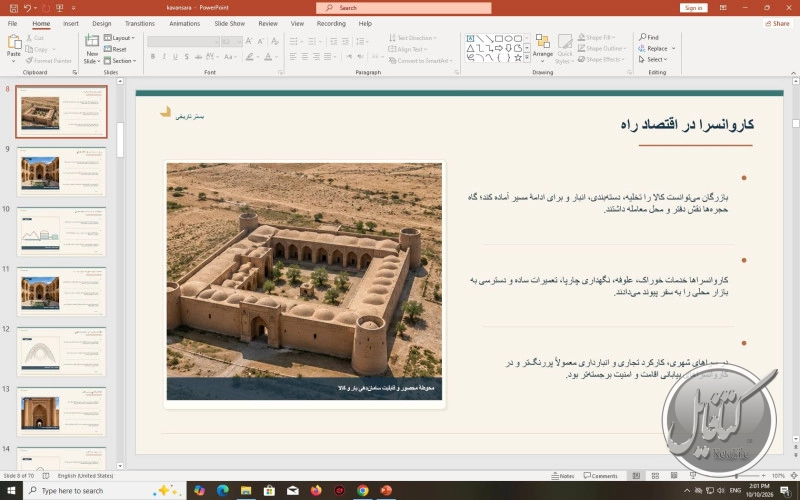Select slide 12 thumbnail
Screen dimensions: 800x500
point(61,351)
